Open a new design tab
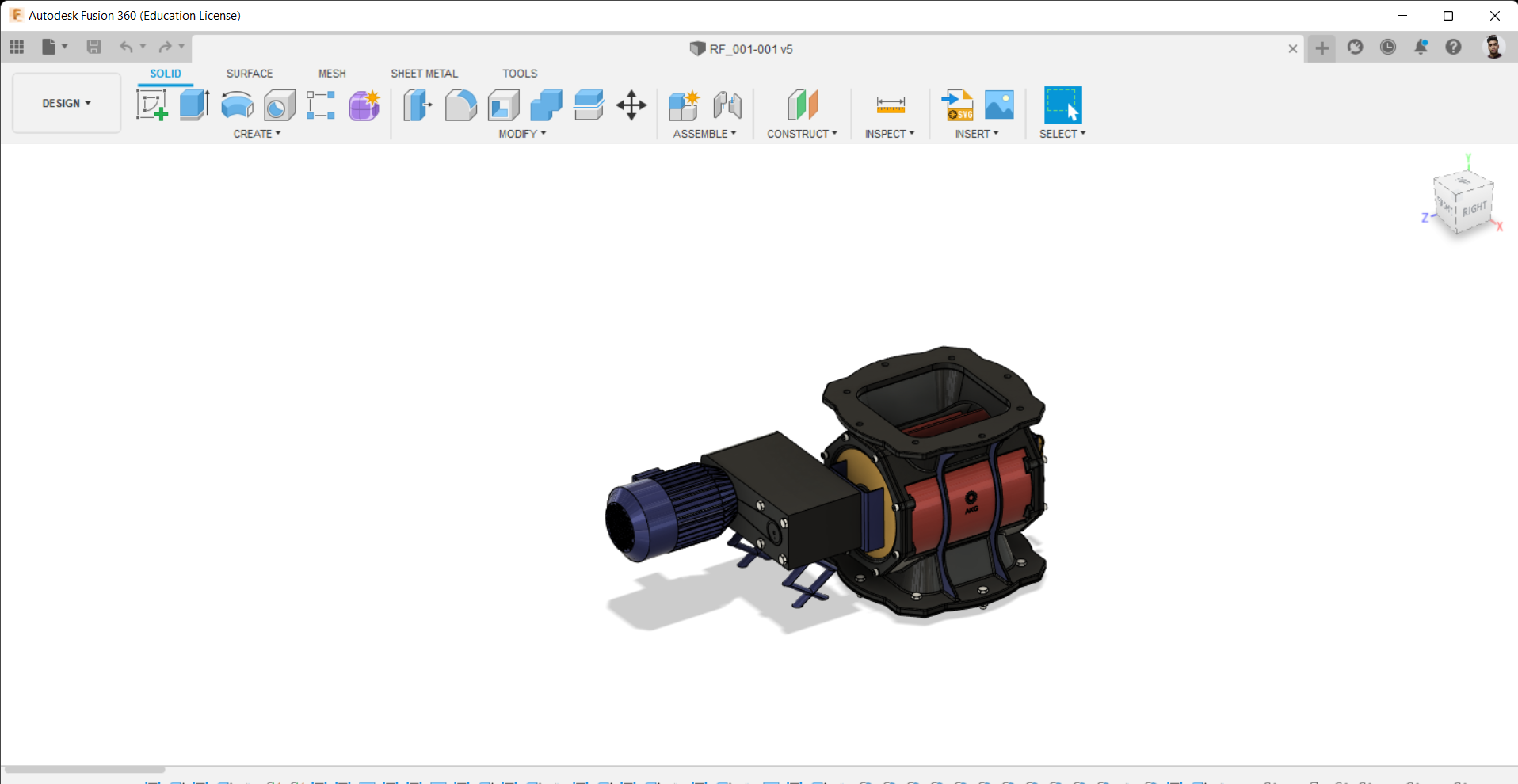Image resolution: width=1518 pixels, height=784 pixels. click(1322, 48)
